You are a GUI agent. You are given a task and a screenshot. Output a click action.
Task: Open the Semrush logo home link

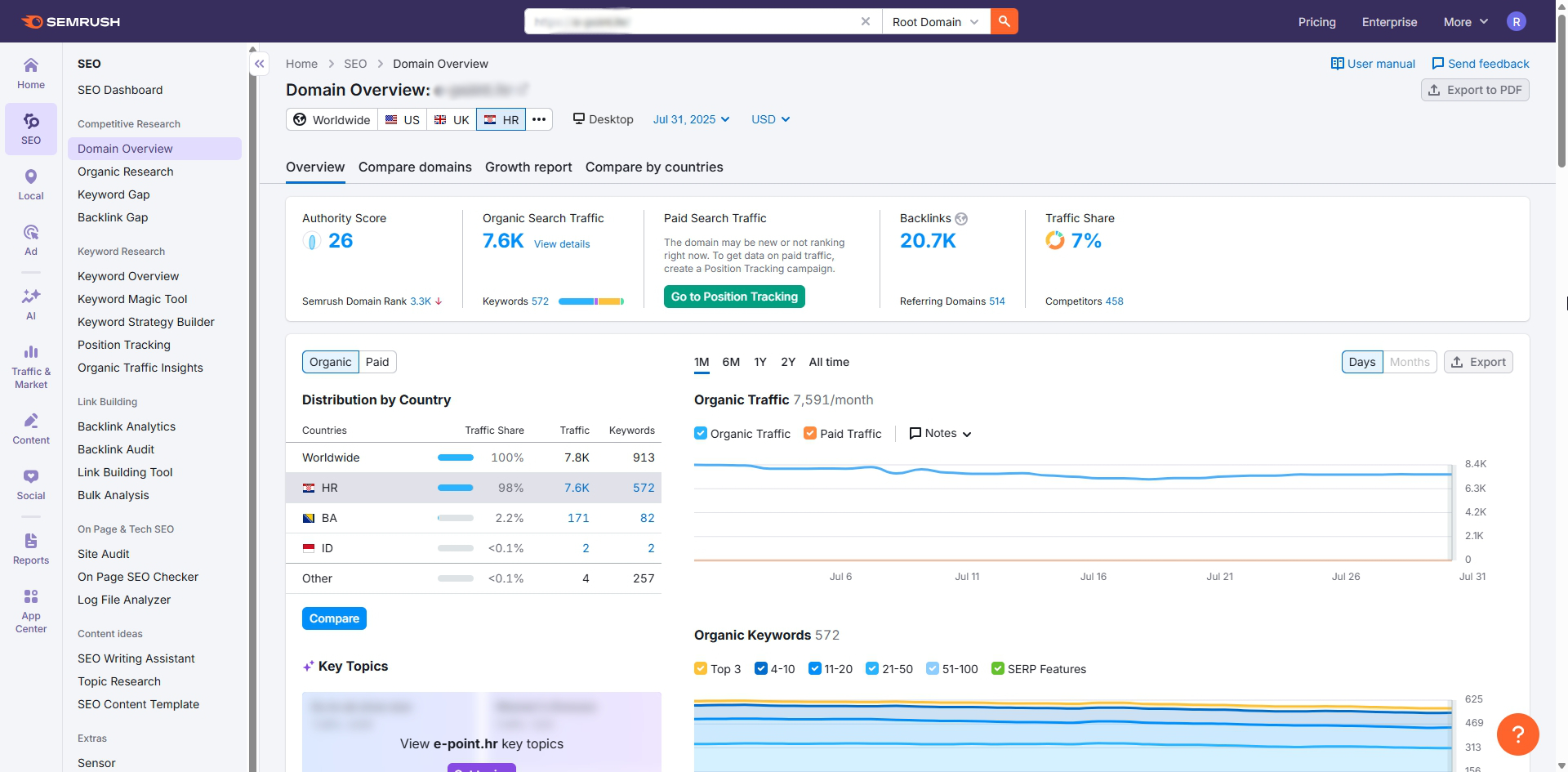pos(71,22)
